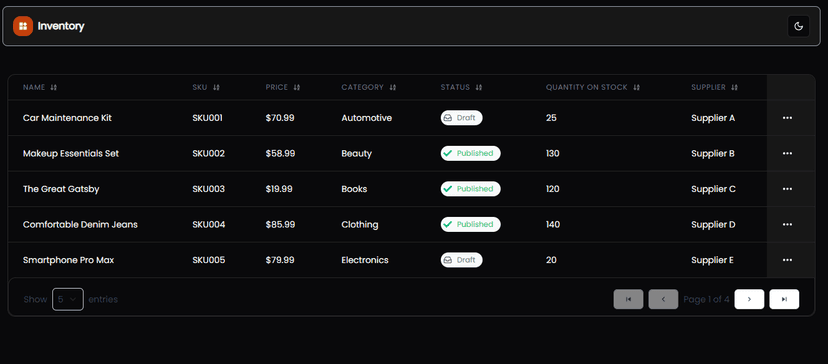Screen dimensions: 828x364
Task: Click the Supplier E cell
Action: pos(713,260)
